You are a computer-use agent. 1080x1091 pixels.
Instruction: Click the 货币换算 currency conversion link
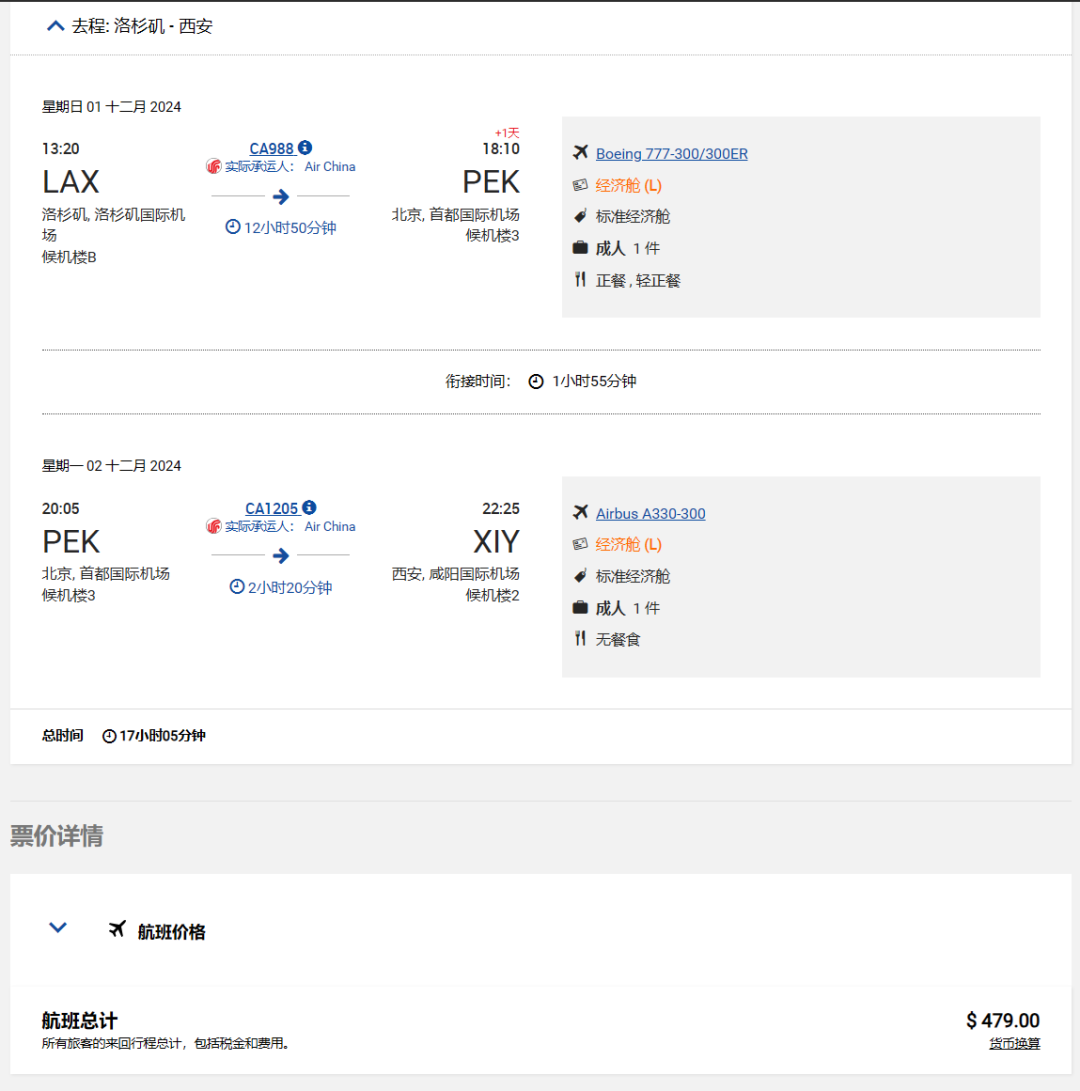[1015, 1043]
